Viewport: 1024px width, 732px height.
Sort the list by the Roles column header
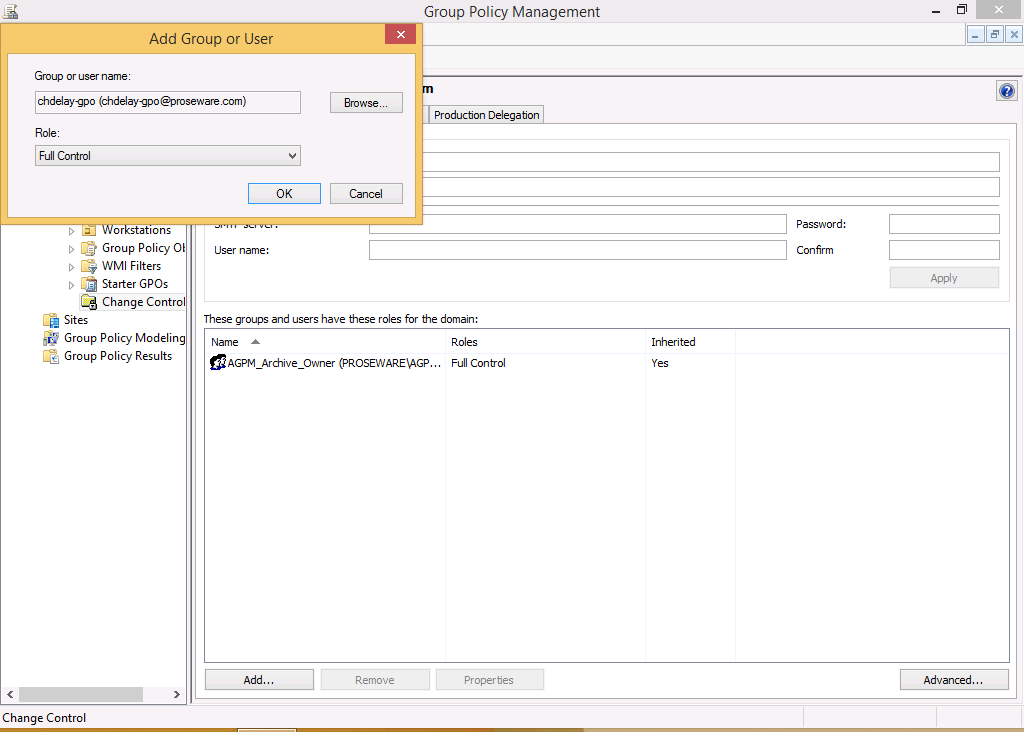[x=545, y=342]
